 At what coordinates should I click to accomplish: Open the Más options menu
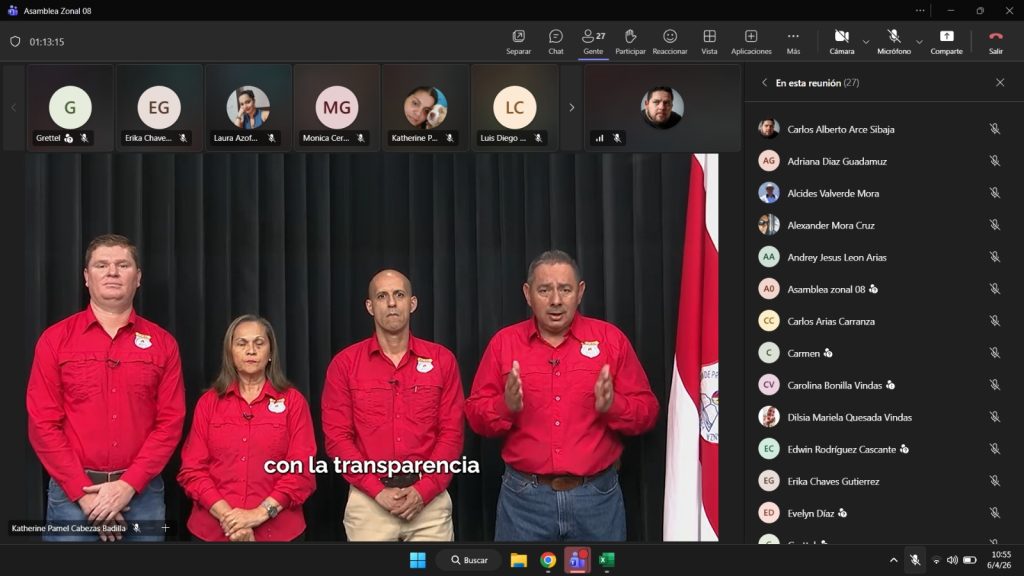pos(793,41)
